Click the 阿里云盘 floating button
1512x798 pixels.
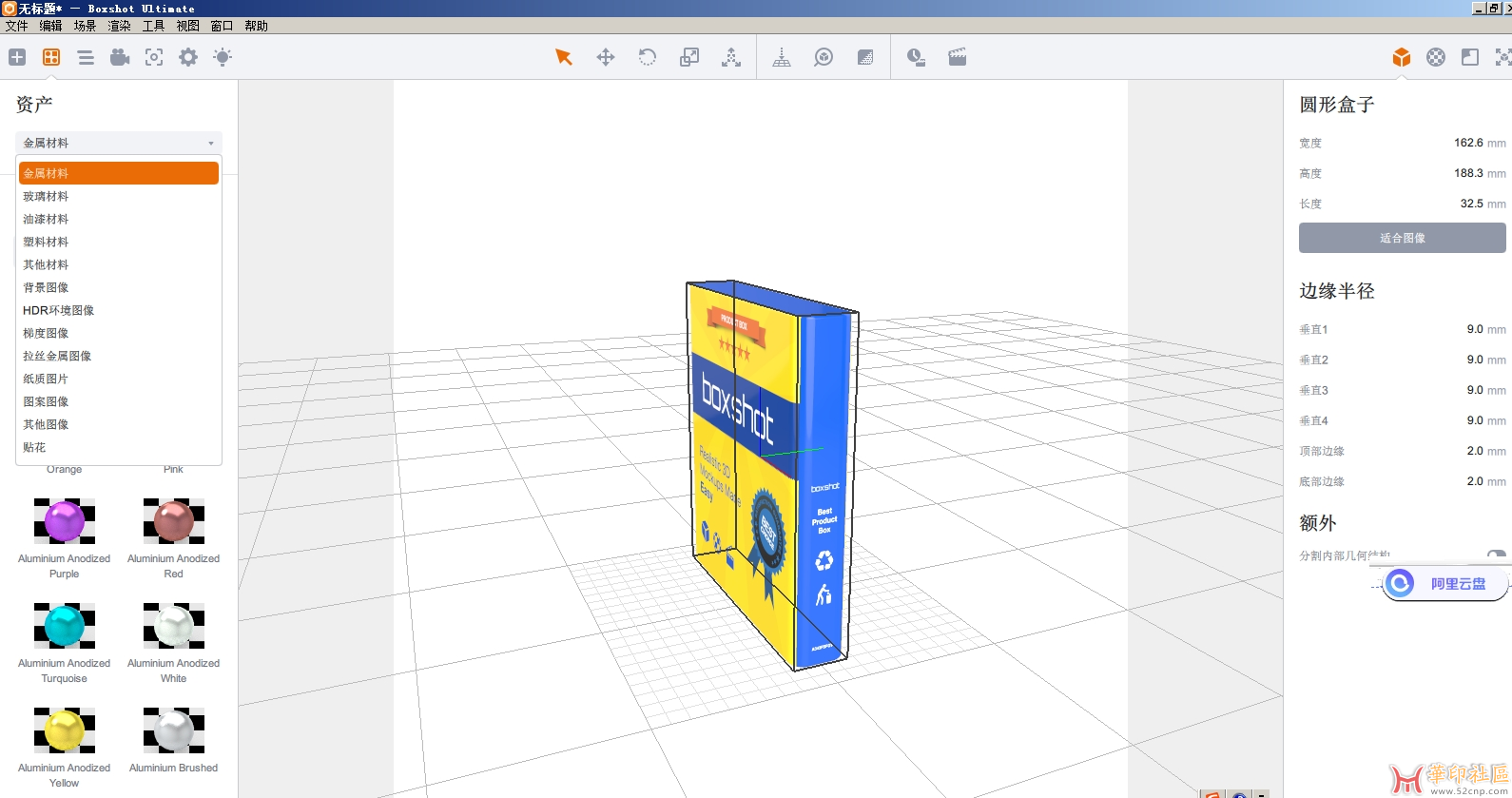coord(1444,583)
